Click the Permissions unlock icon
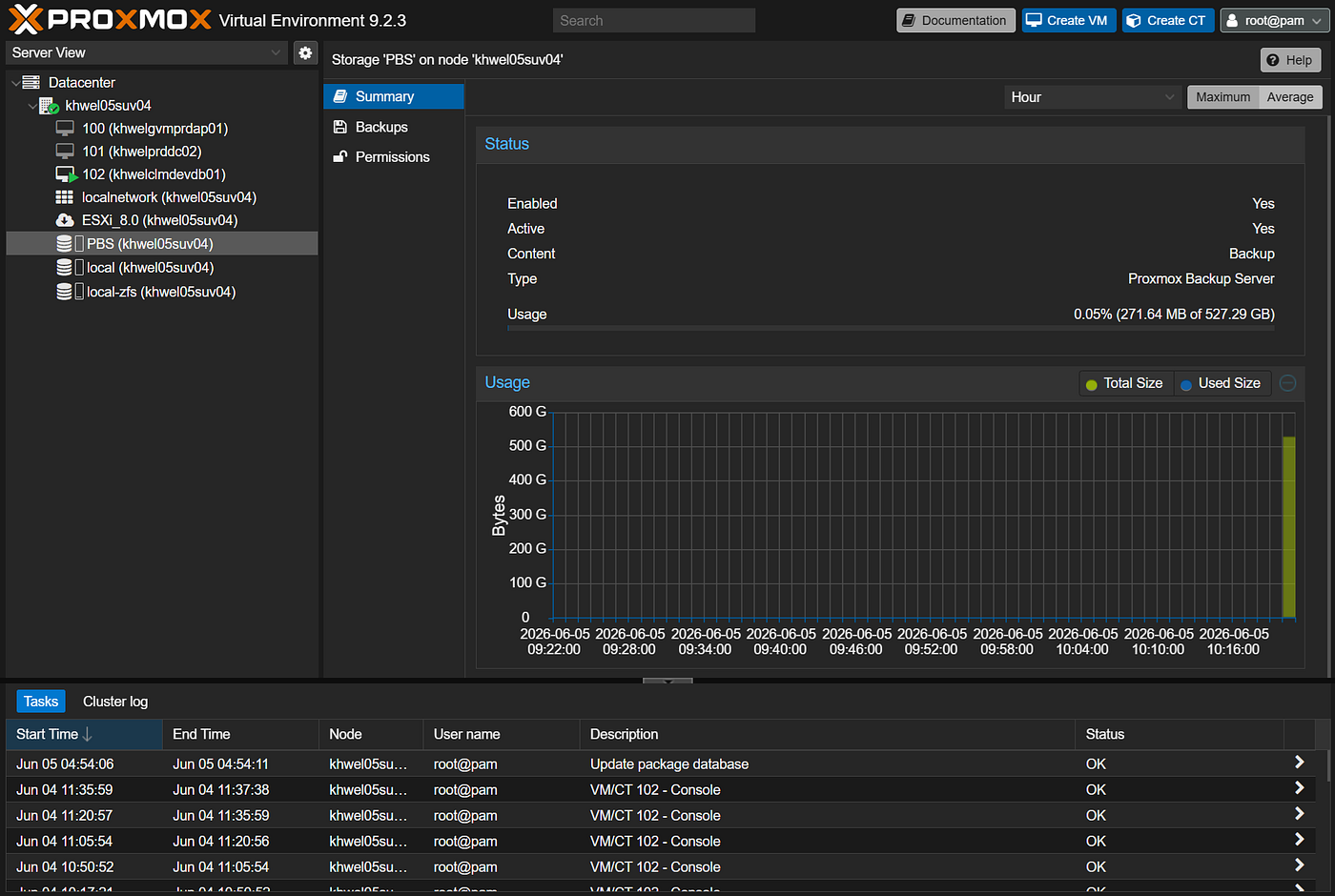The height and width of the screenshot is (896, 1335). click(x=340, y=157)
